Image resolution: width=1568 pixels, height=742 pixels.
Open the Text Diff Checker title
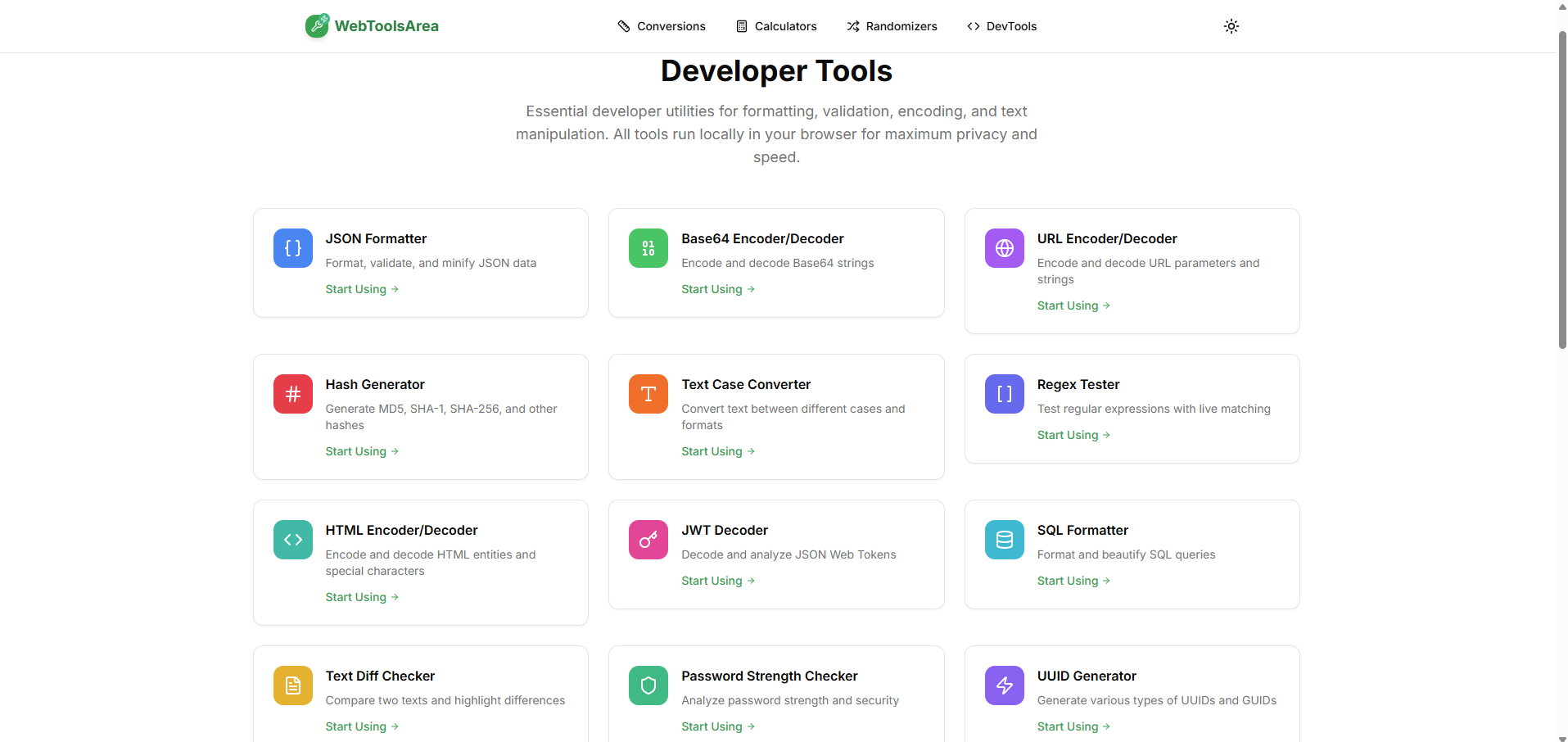click(x=380, y=676)
